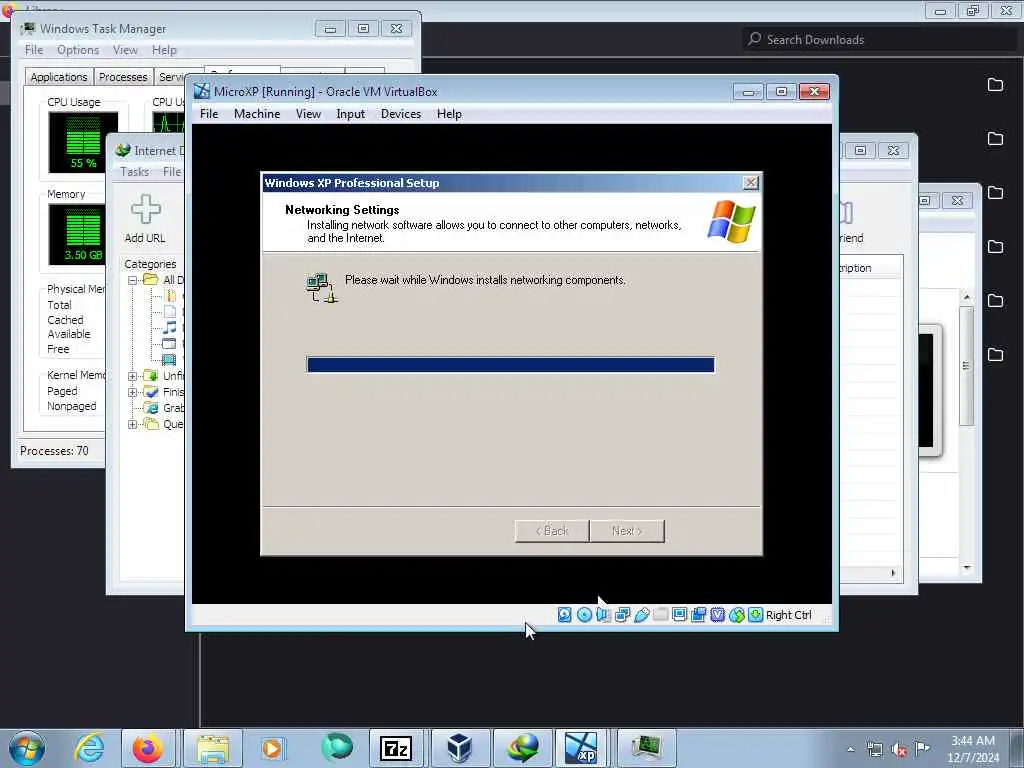Image resolution: width=1024 pixels, height=768 pixels.
Task: Click the networking components installation progress bar
Action: pos(511,364)
